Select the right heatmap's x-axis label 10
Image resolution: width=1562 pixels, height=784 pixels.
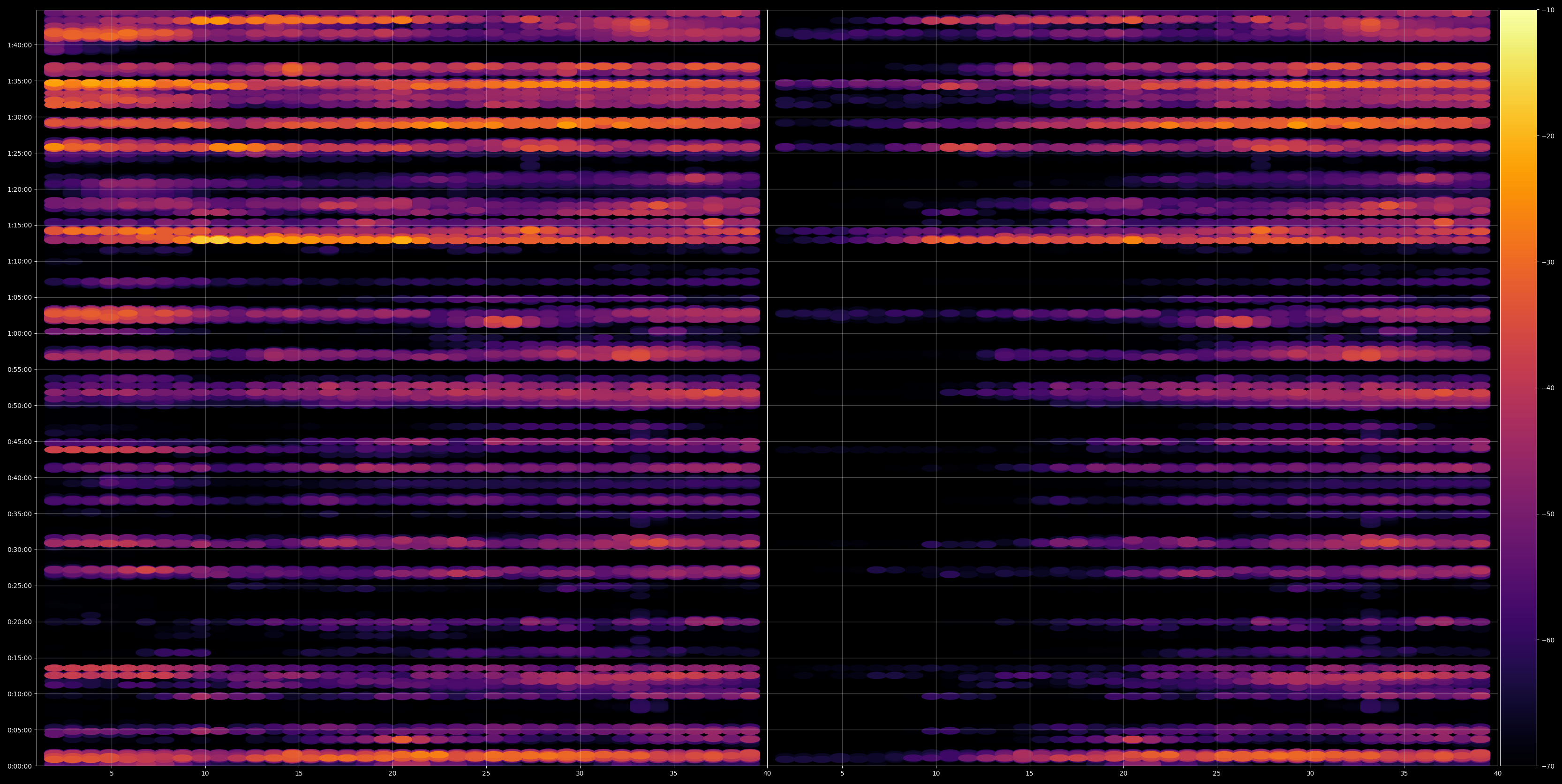tap(936, 774)
